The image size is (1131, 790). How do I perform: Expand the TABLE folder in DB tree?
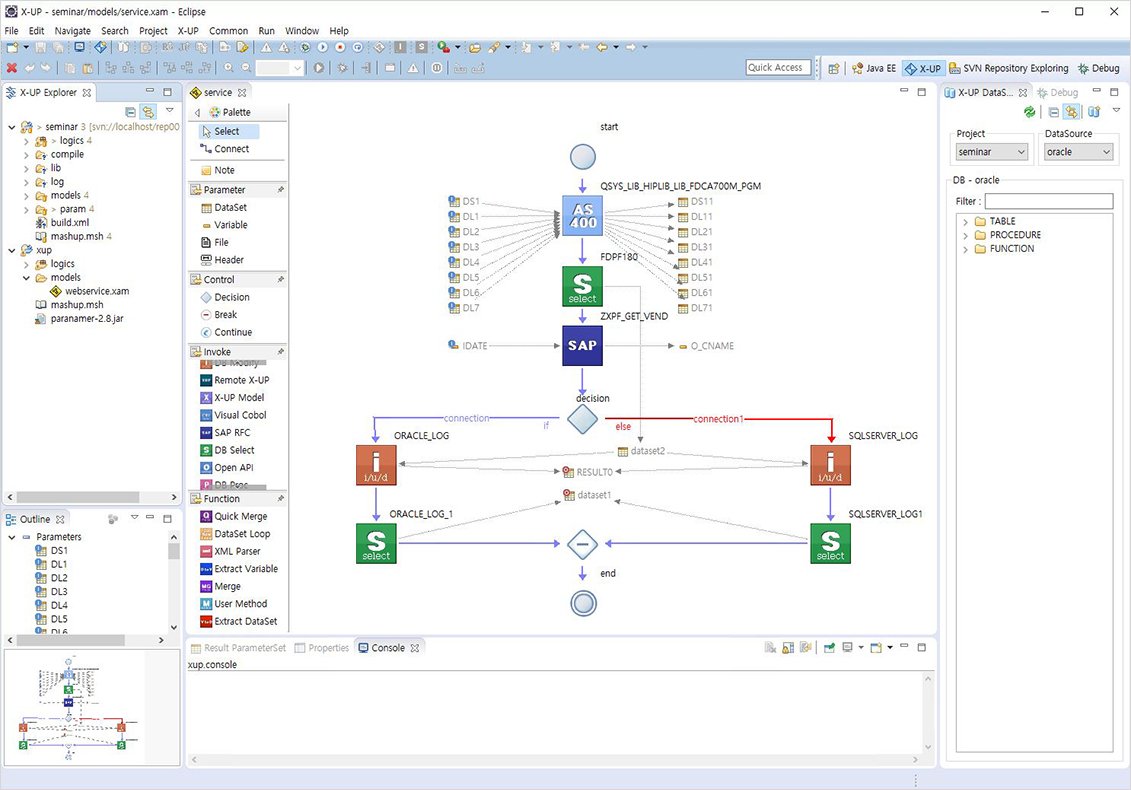tap(965, 221)
